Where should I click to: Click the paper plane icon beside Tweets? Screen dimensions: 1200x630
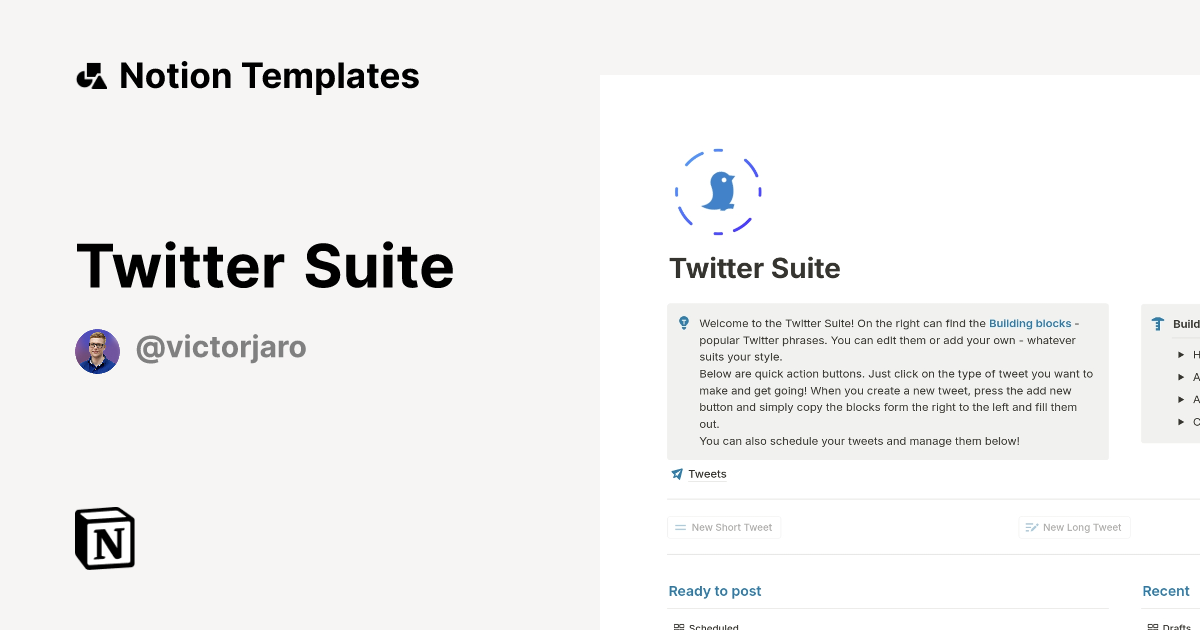[x=677, y=473]
